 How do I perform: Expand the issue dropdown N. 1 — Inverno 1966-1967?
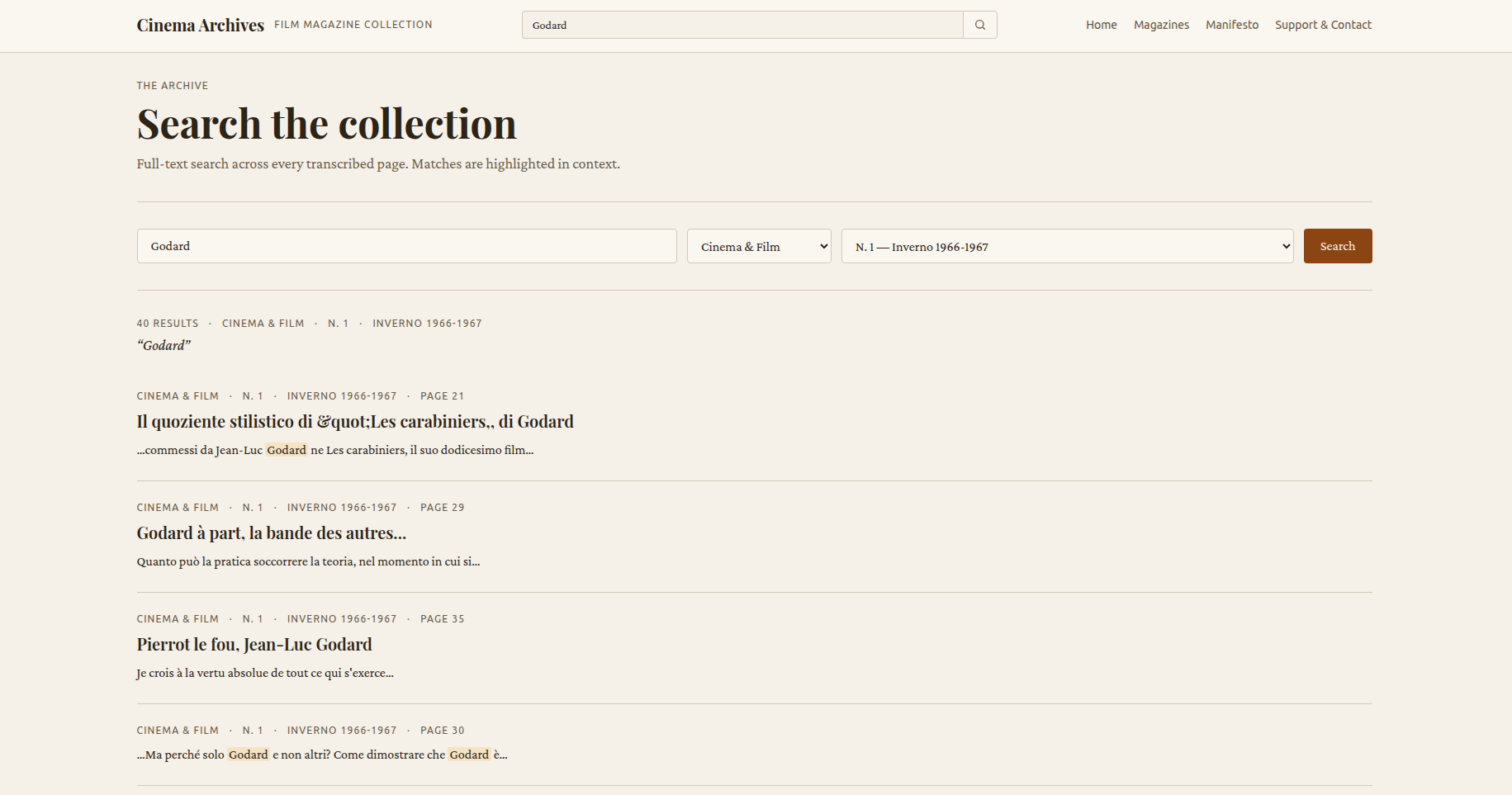click(x=1067, y=246)
